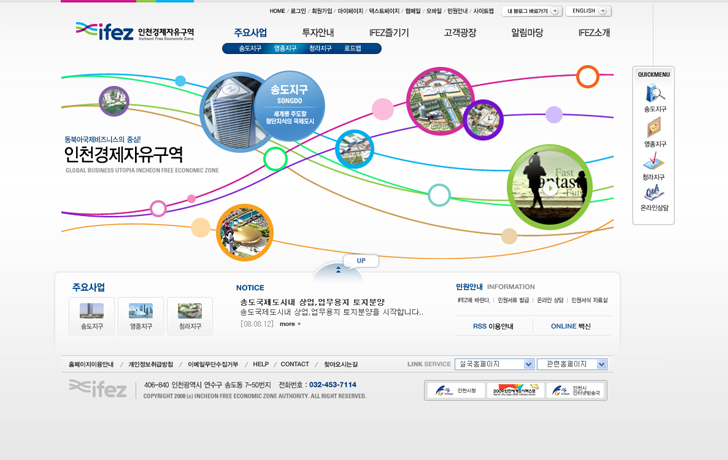Click the HELP footer link
728x460 pixels.
point(260,364)
